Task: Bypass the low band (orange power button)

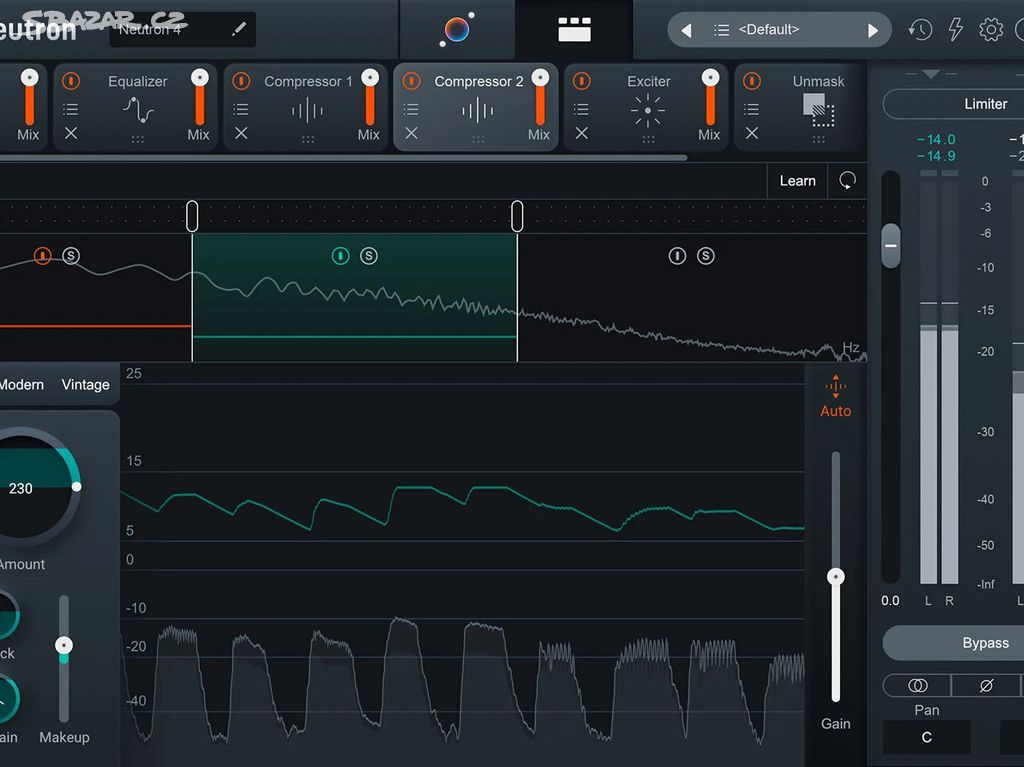Action: [x=42, y=255]
